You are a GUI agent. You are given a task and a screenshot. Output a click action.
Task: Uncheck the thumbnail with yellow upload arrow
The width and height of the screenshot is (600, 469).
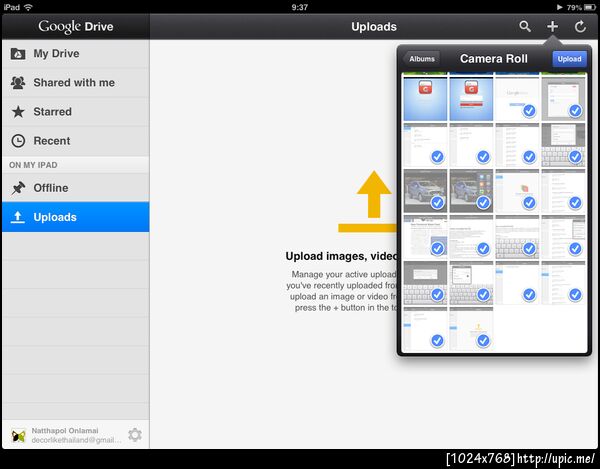pyautogui.click(x=471, y=329)
